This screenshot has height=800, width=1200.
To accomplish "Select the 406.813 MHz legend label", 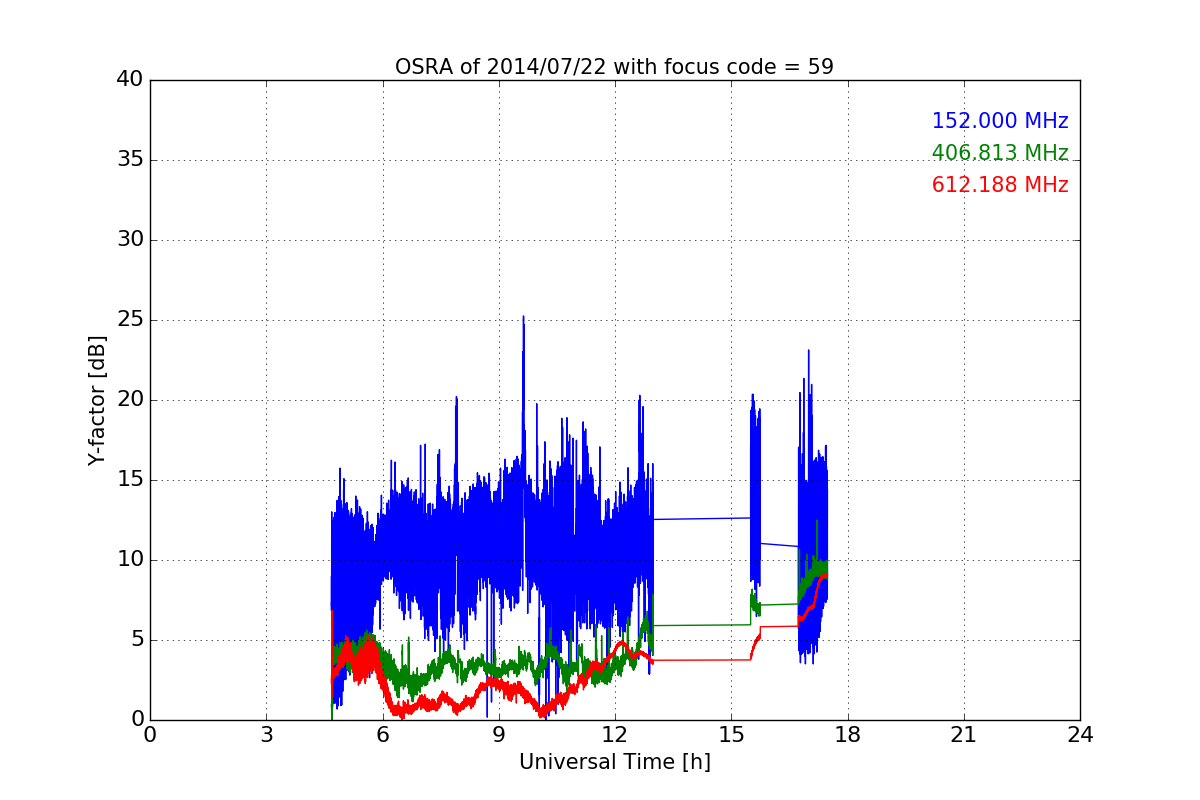I will [x=1000, y=153].
